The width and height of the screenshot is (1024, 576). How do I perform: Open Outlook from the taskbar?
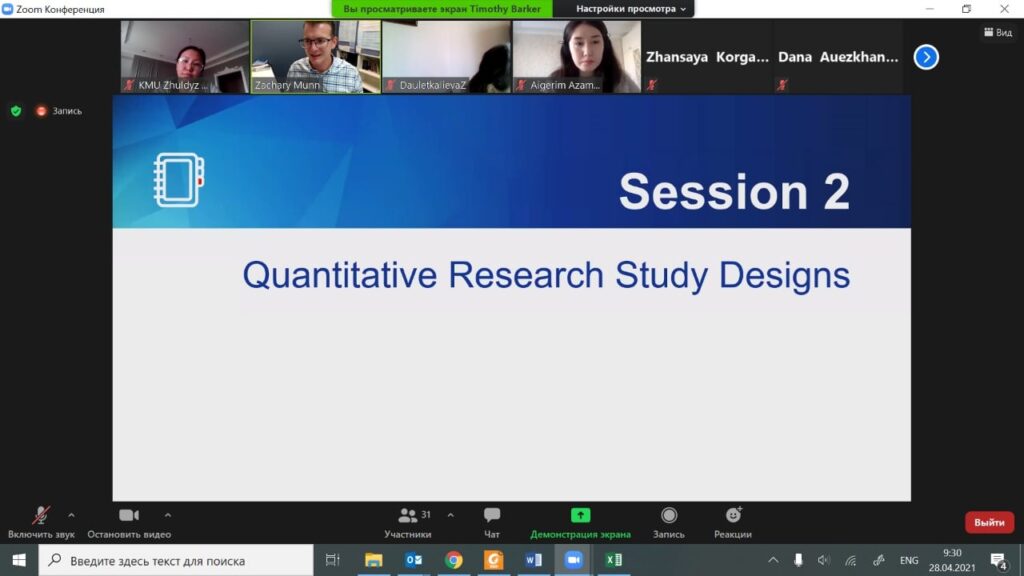[413, 560]
